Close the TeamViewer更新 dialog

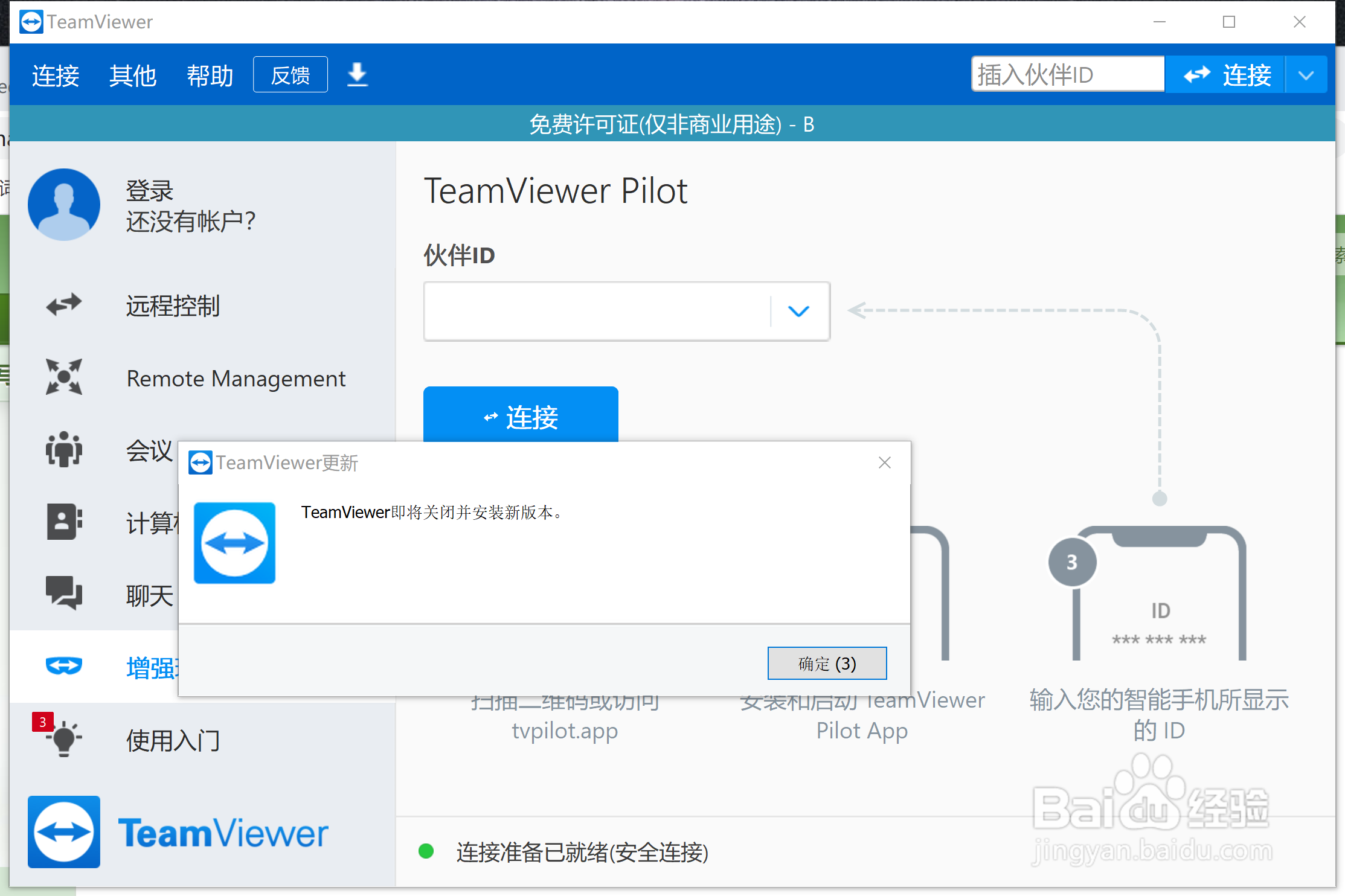885,462
